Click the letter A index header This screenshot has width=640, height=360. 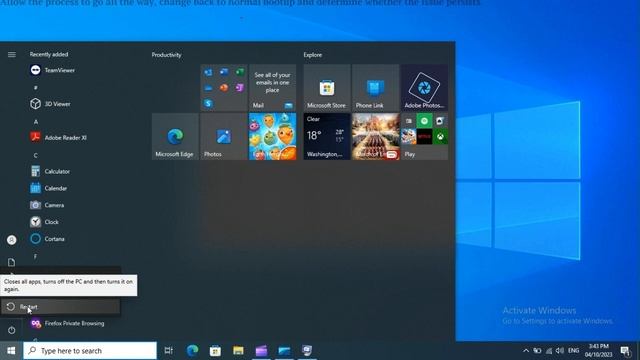click(x=36, y=122)
